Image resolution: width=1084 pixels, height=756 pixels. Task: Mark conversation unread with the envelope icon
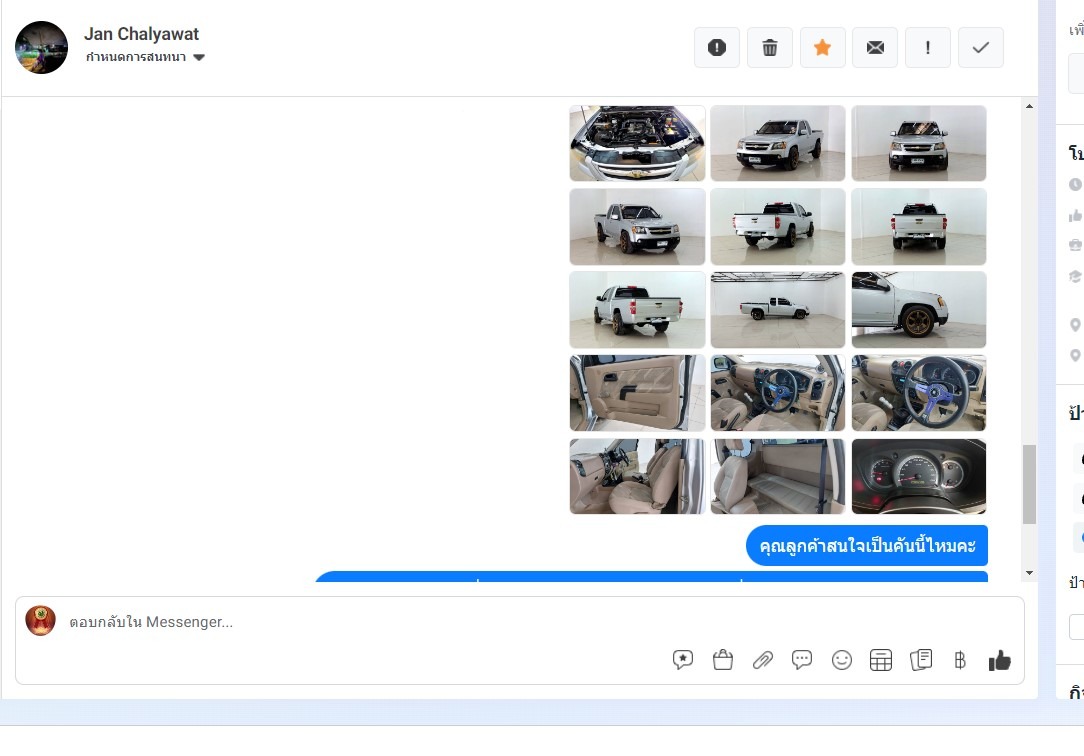tap(875, 48)
